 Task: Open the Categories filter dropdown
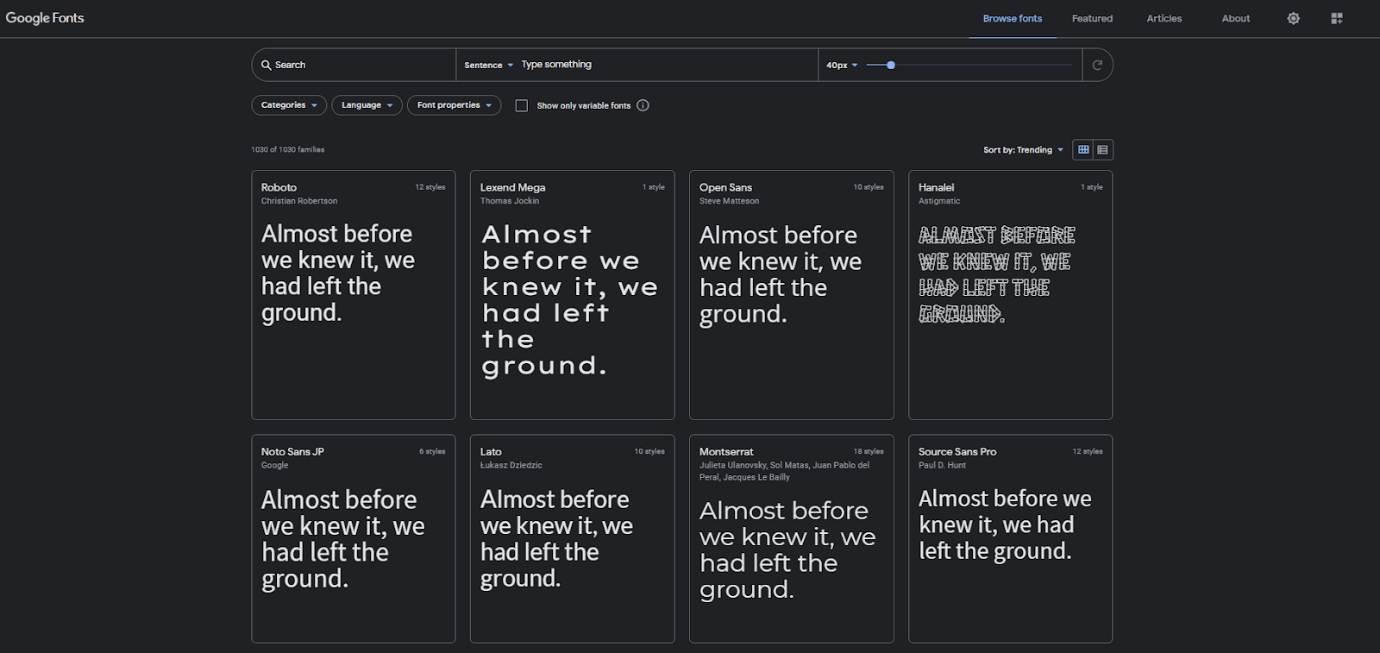point(289,105)
